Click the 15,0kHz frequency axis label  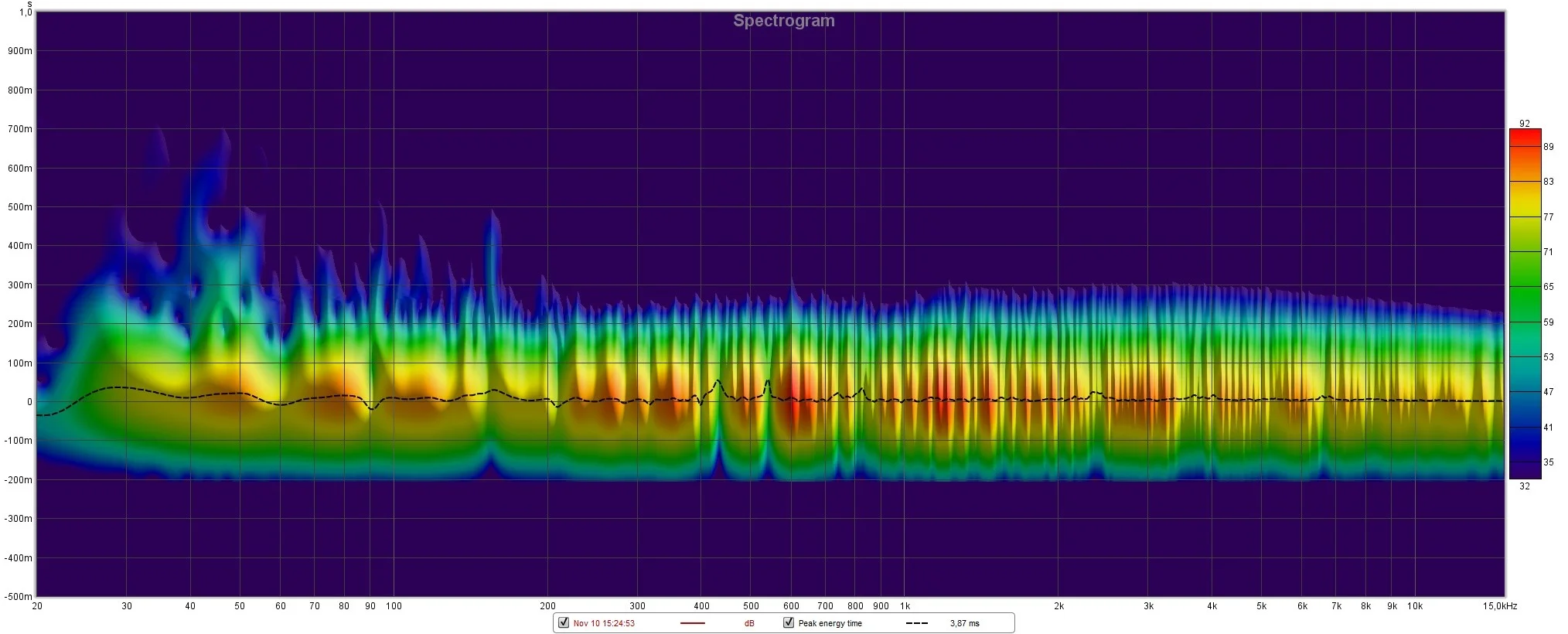tap(1500, 606)
